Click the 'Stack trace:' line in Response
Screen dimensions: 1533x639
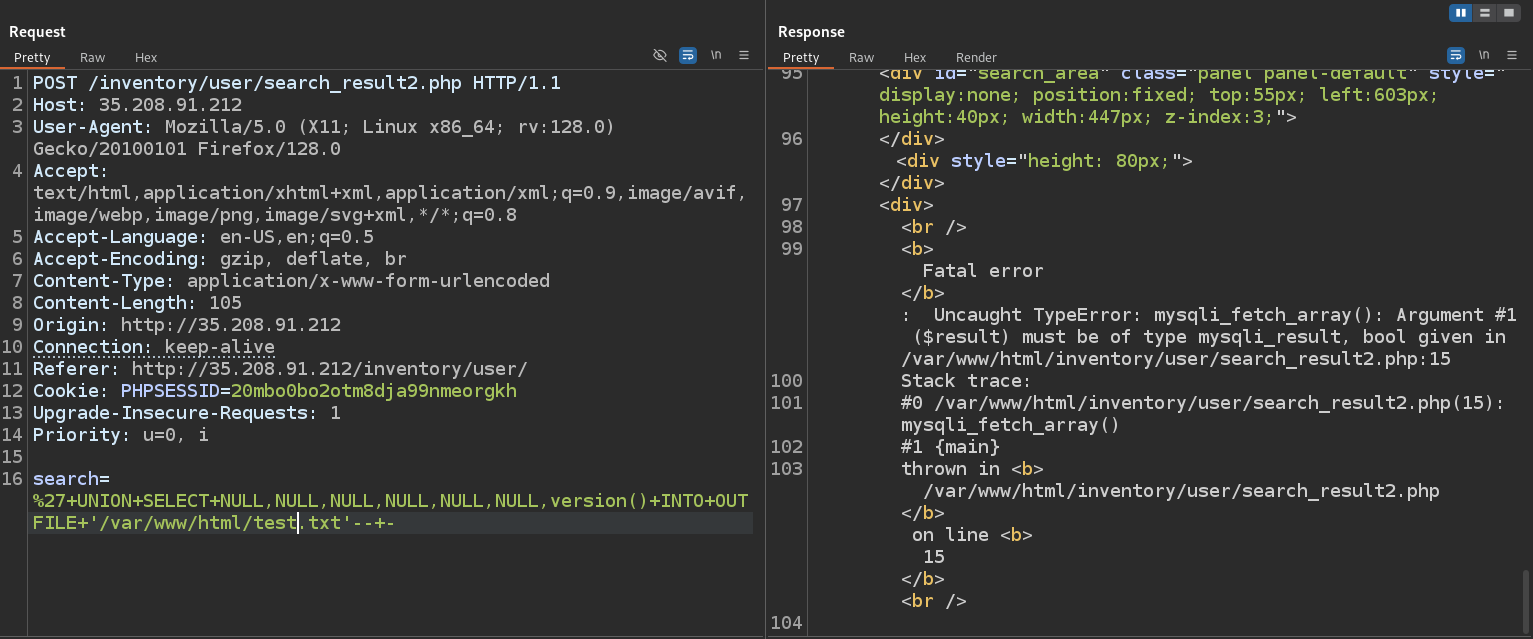(x=967, y=380)
